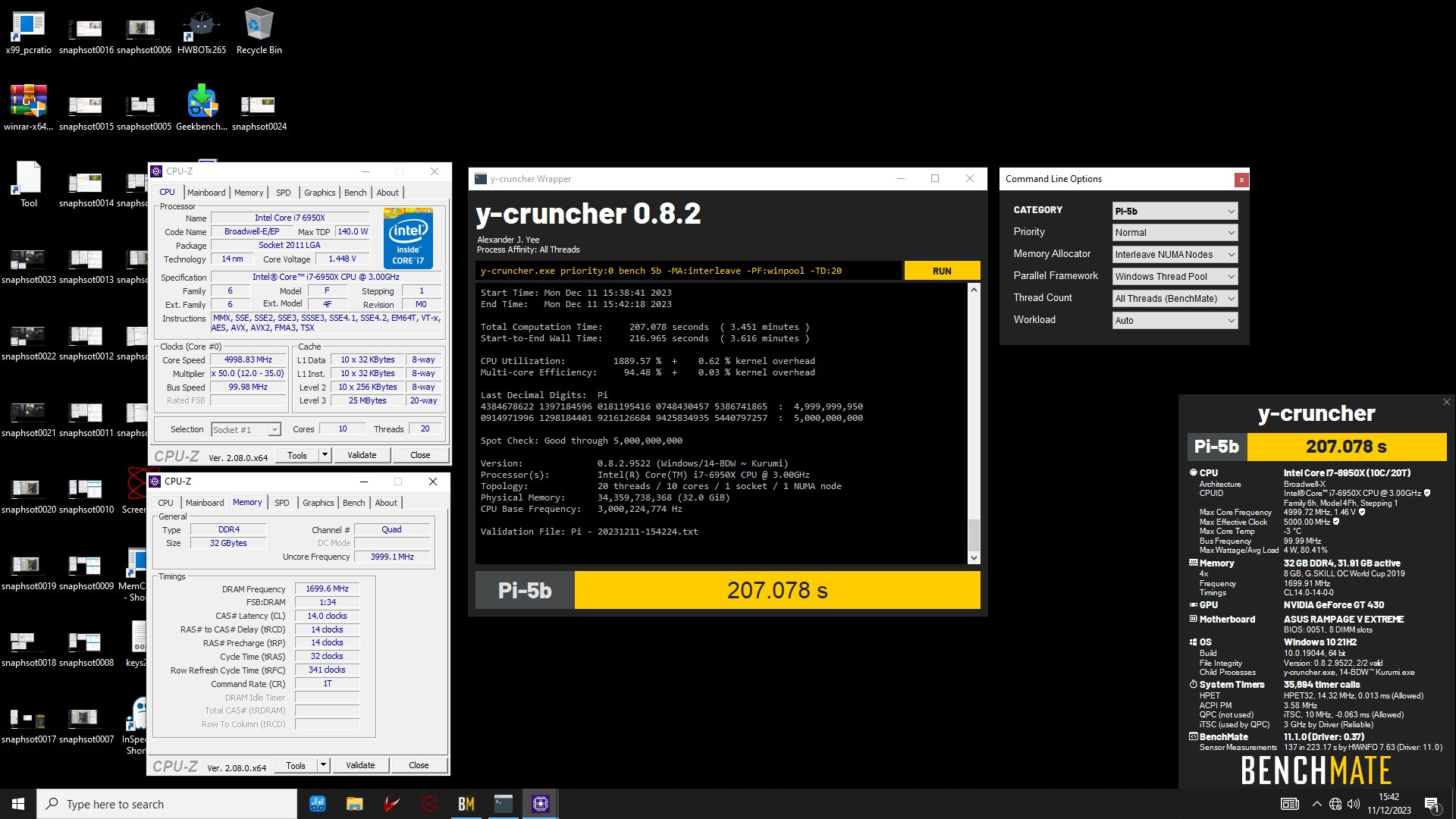Switch to y-cruncher console taskbar icon

[x=504, y=804]
